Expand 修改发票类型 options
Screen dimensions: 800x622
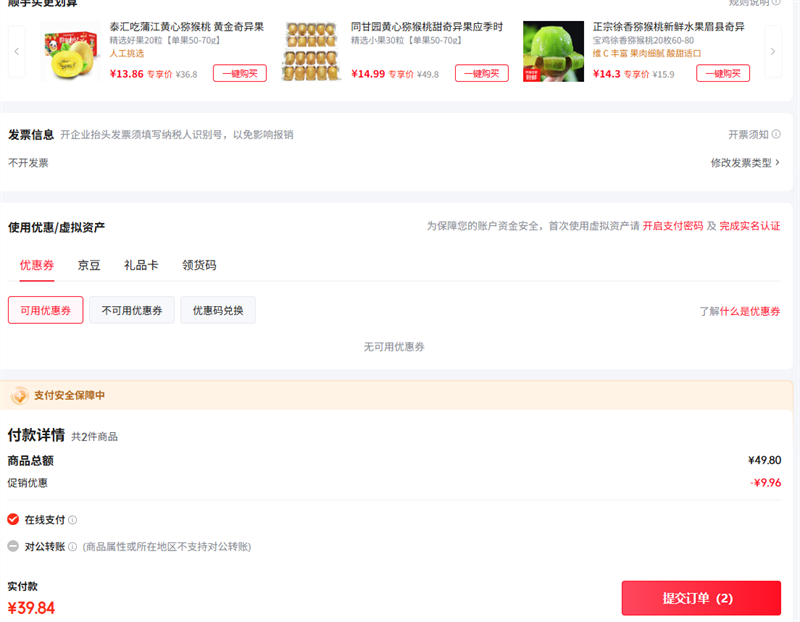745,163
